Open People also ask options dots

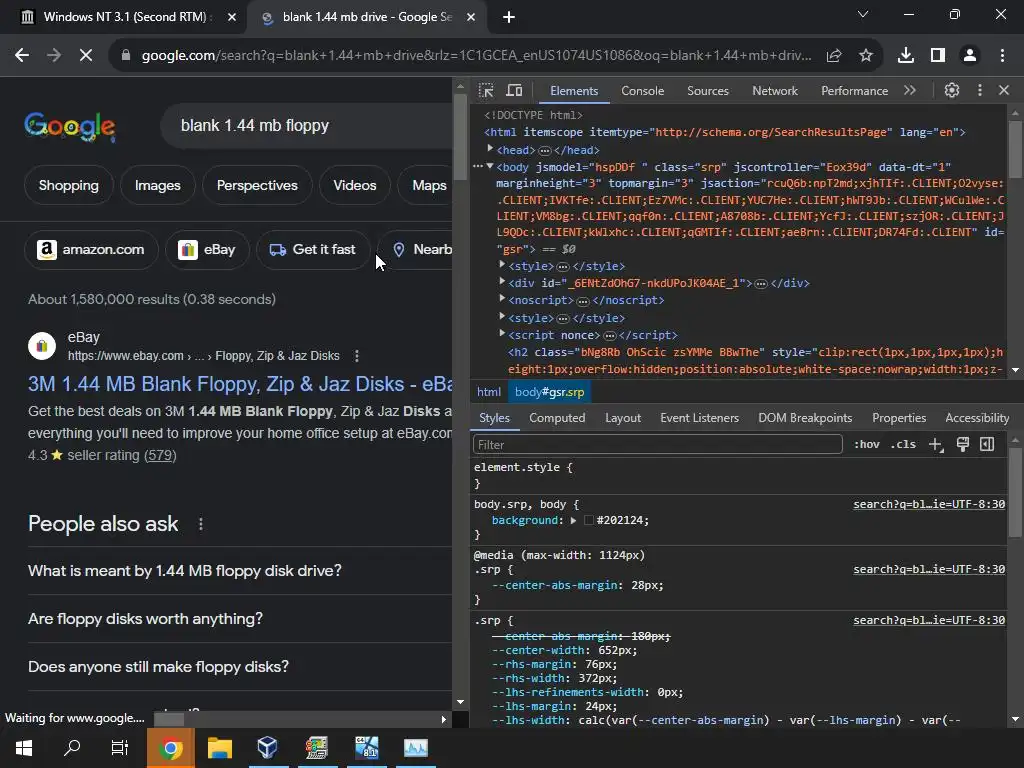tap(200, 524)
